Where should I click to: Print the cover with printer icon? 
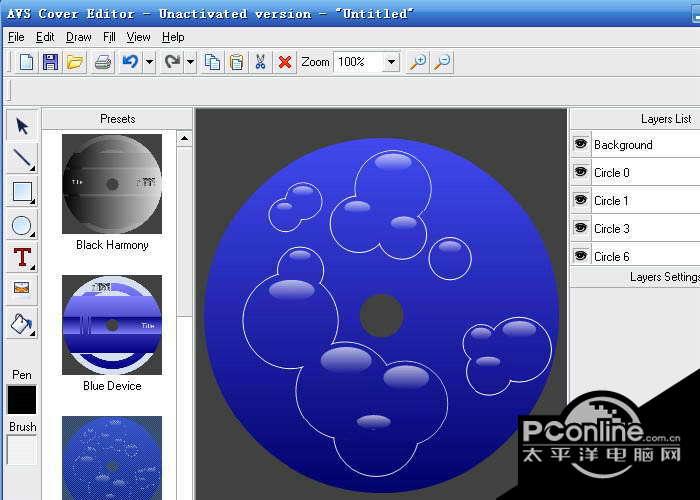[x=103, y=62]
